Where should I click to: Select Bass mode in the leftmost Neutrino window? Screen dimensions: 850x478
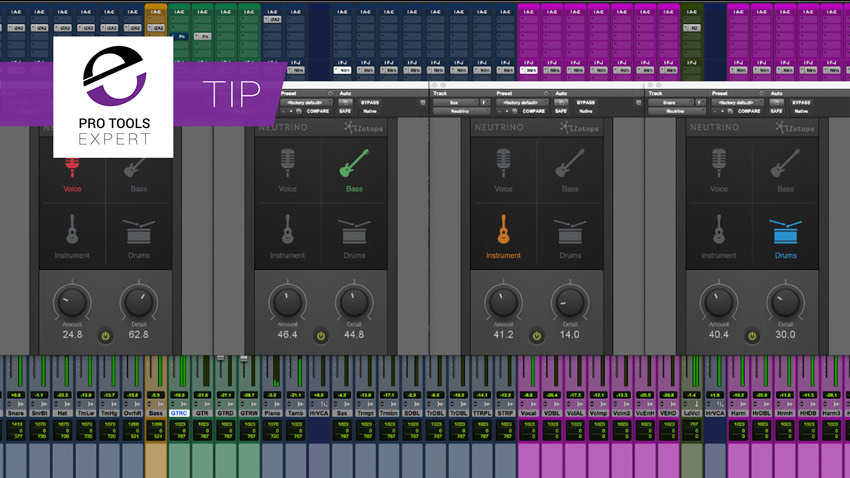click(x=138, y=175)
